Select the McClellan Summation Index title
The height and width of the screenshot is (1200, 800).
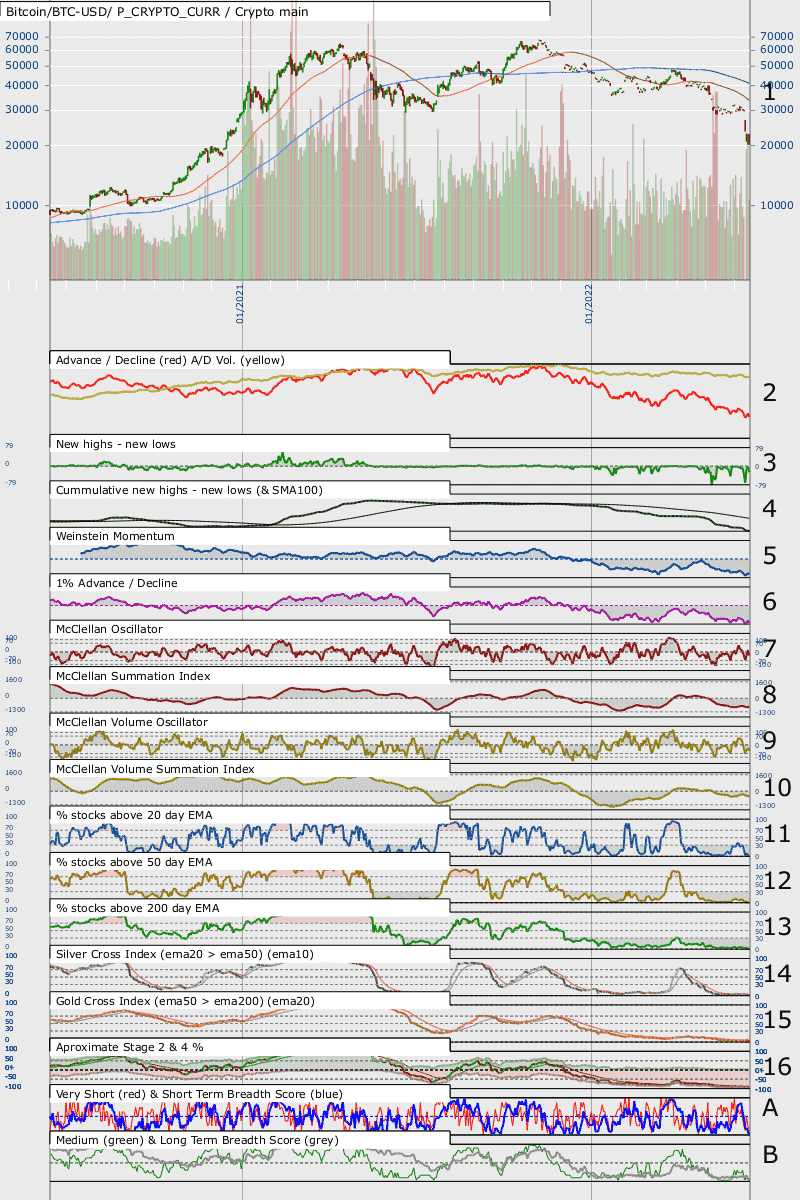[133, 676]
